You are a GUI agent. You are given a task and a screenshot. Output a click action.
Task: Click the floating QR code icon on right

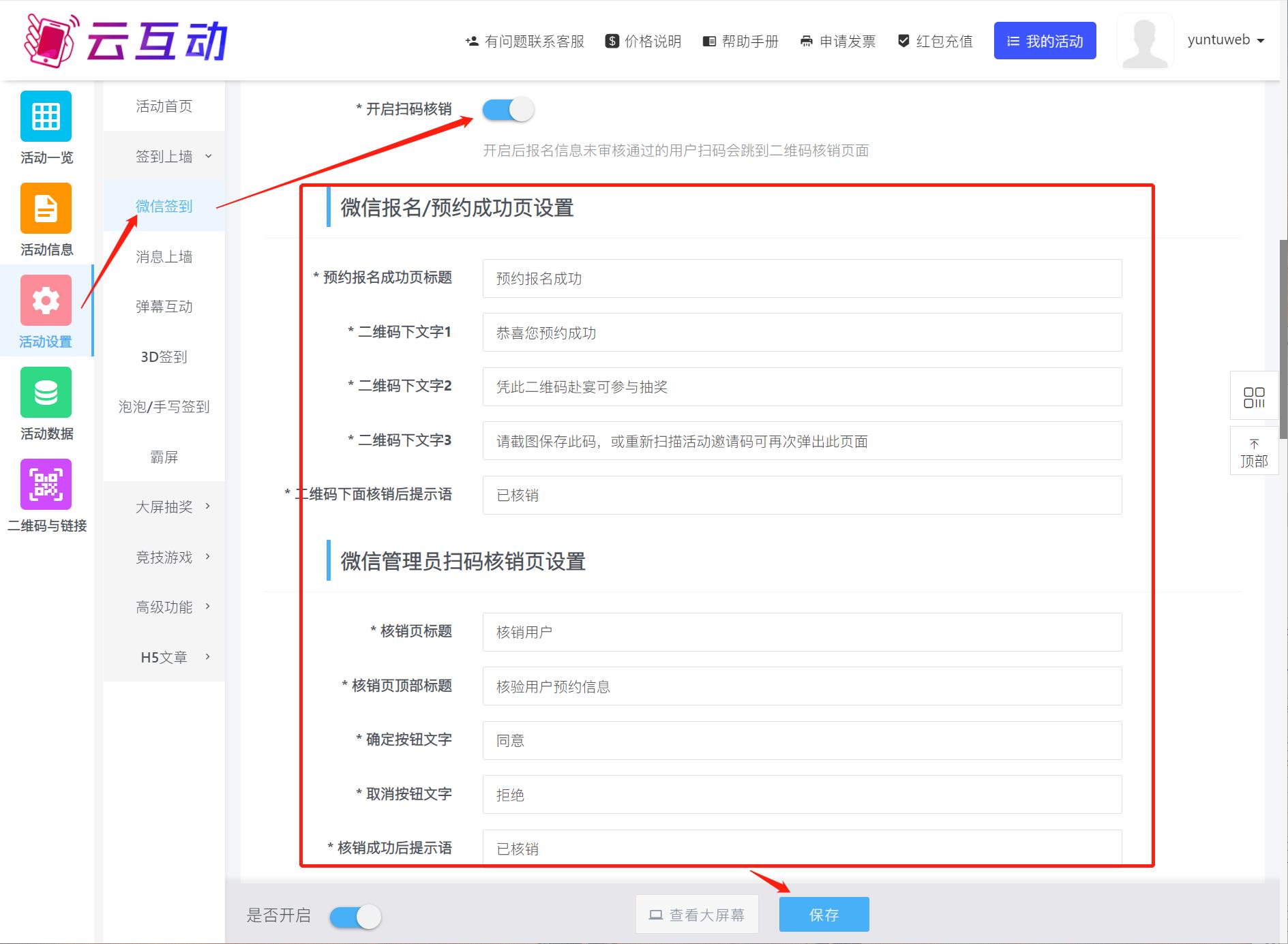coord(1253,397)
